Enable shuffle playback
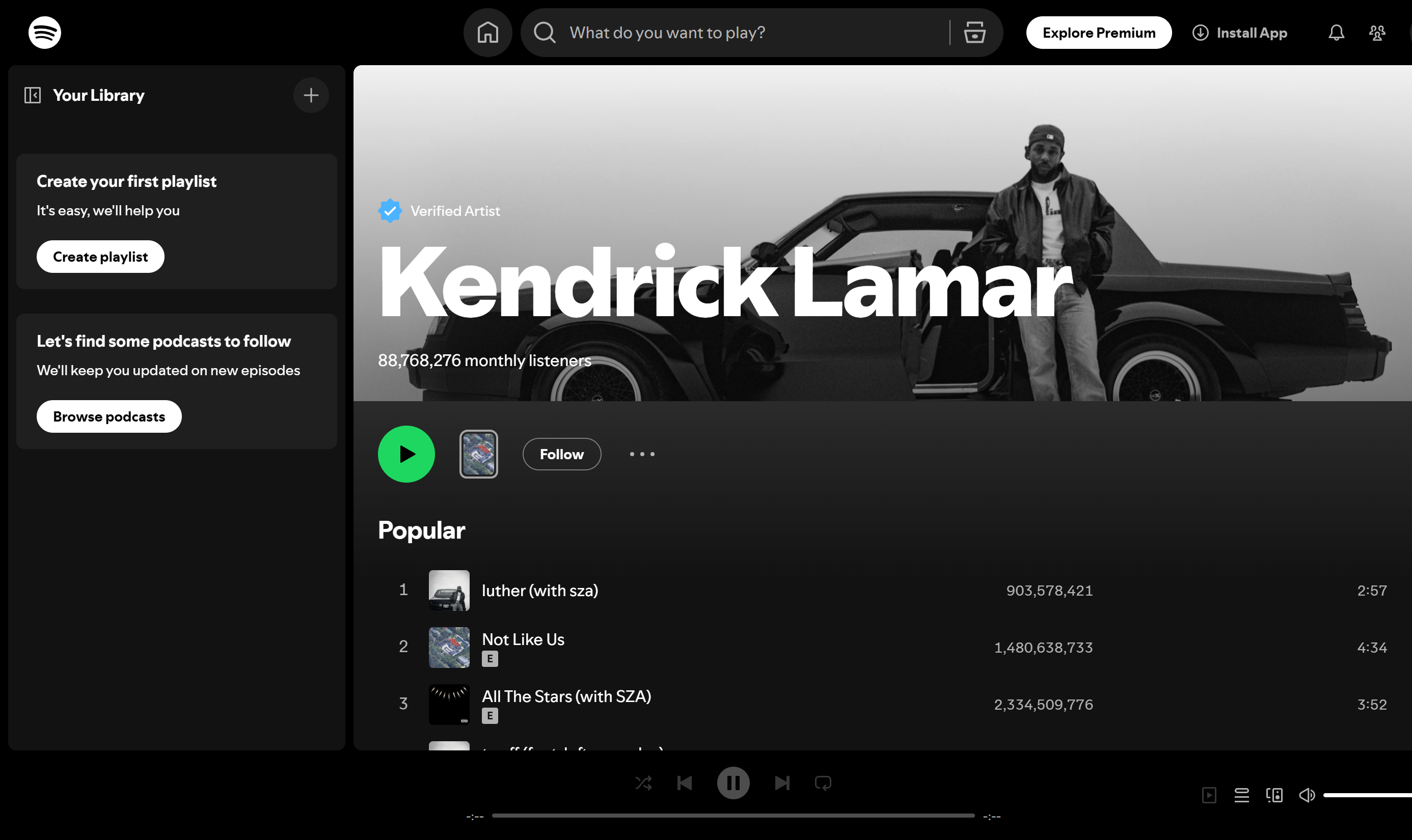Screen dimensions: 1412x840 644,783
